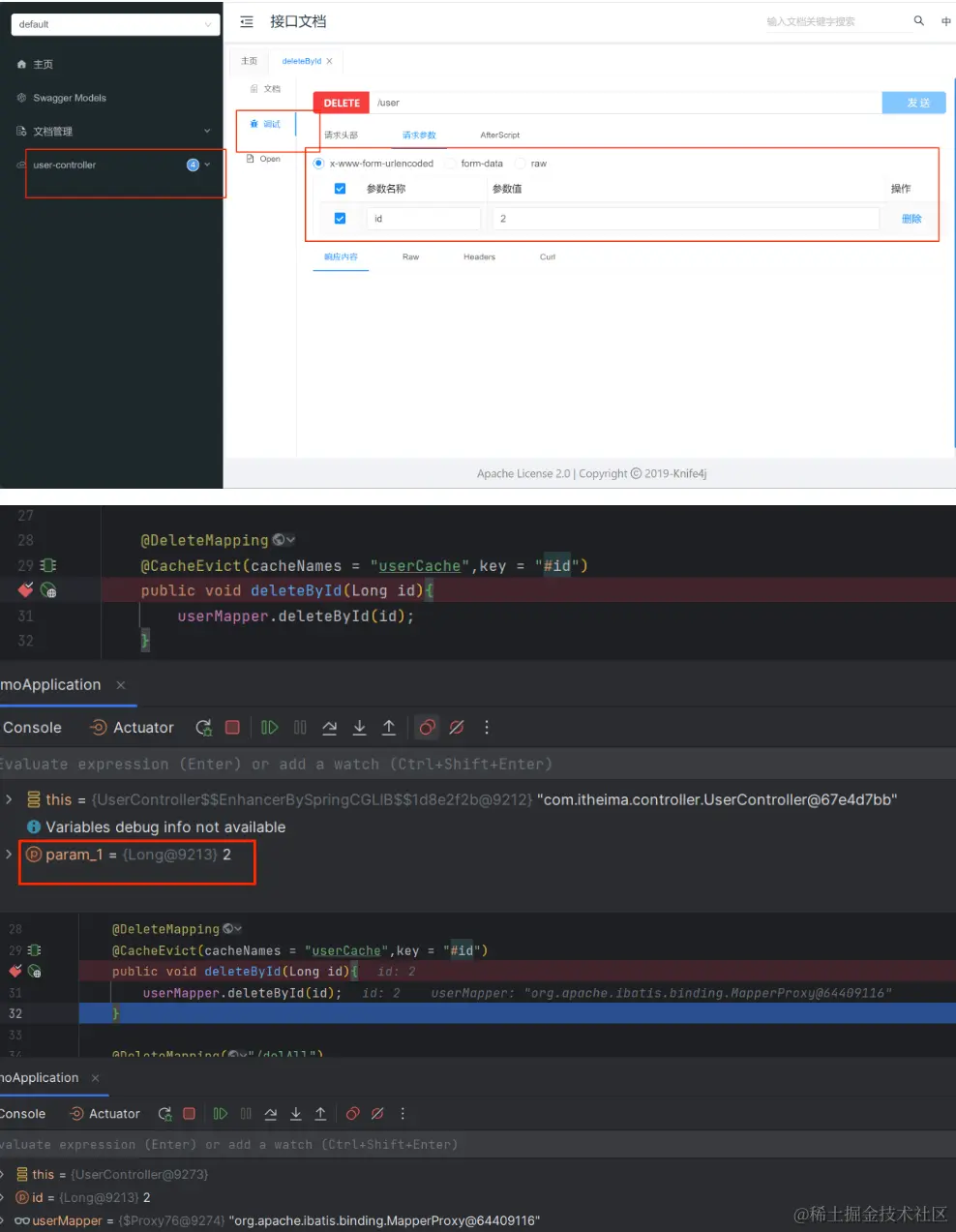The height and width of the screenshot is (1232, 956).
Task: Click View Breakpoints in the userMapper debug panel
Action: pyautogui.click(x=353, y=1114)
